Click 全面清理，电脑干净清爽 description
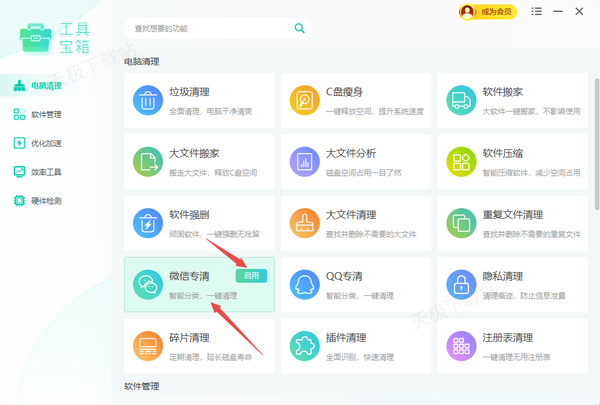600x405 pixels. pyautogui.click(x=210, y=111)
